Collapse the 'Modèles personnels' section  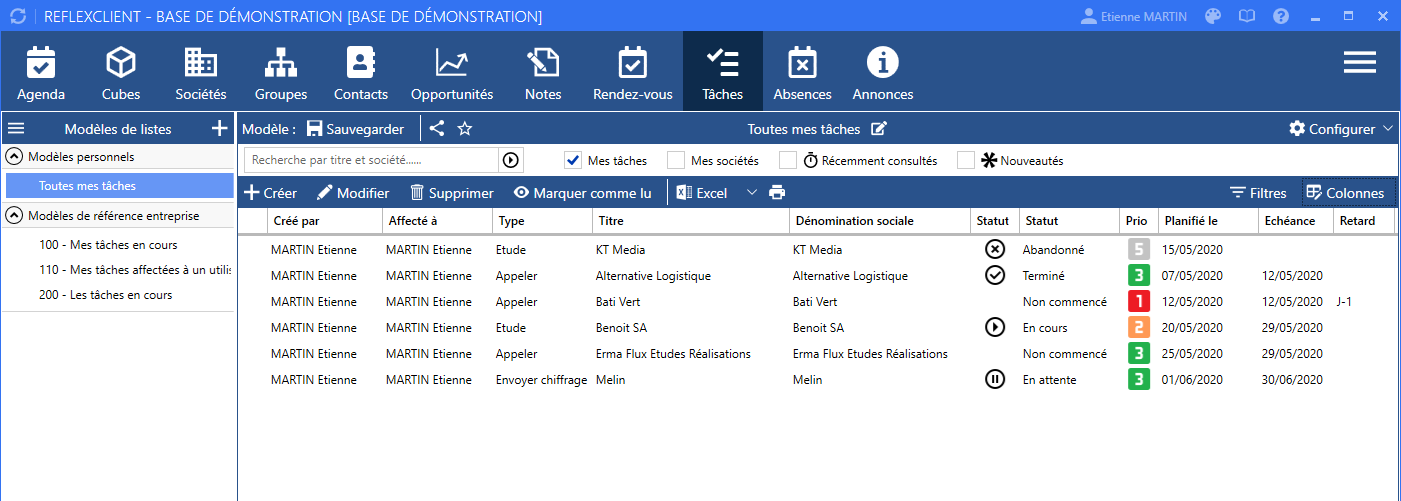coord(16,157)
